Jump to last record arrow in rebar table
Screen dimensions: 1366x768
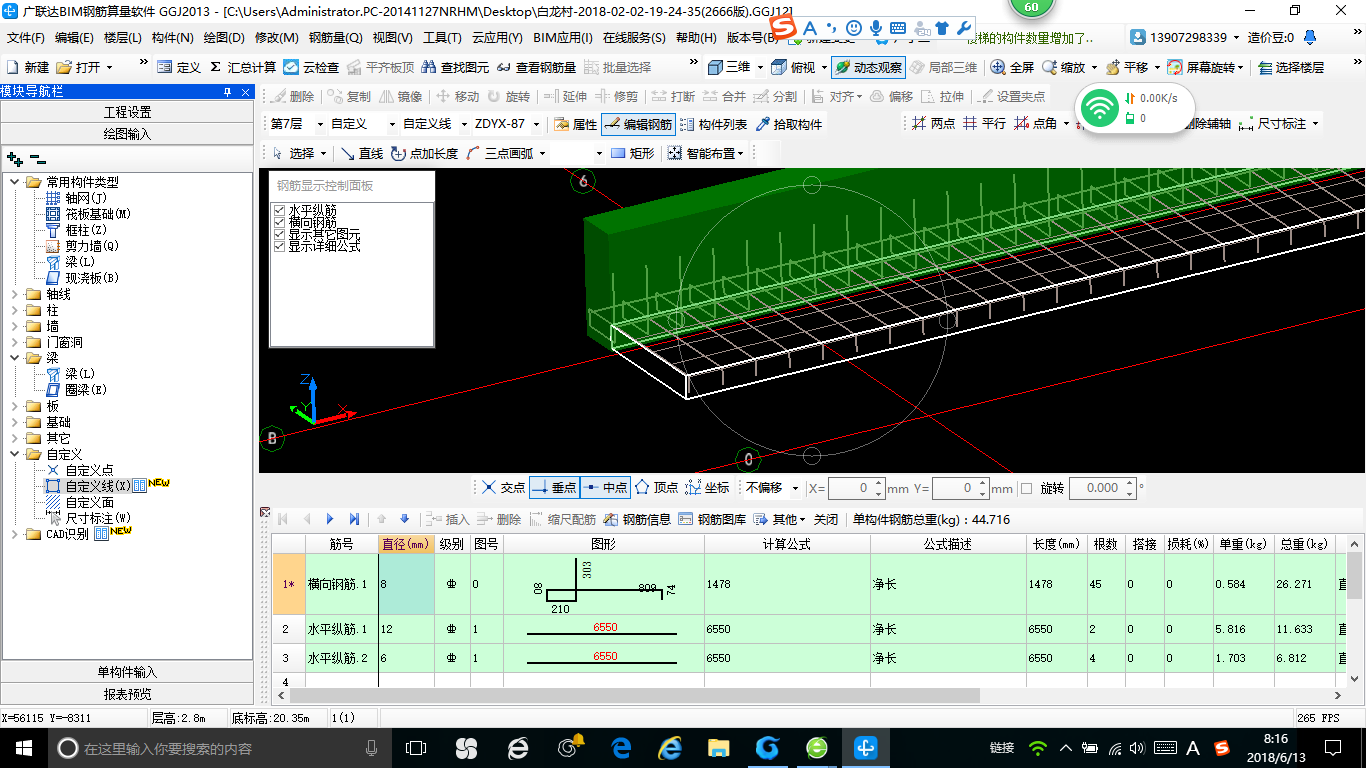pyautogui.click(x=353, y=519)
